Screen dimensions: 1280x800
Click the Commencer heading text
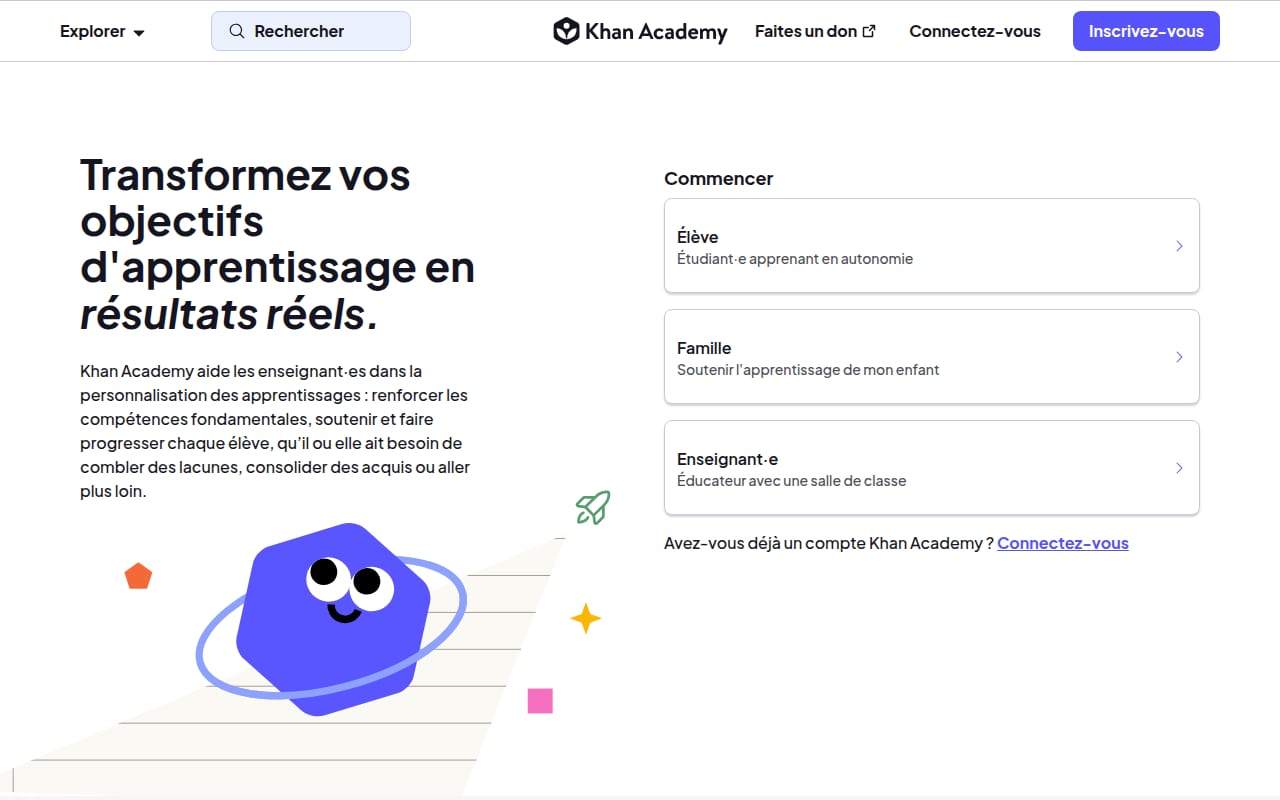(719, 179)
